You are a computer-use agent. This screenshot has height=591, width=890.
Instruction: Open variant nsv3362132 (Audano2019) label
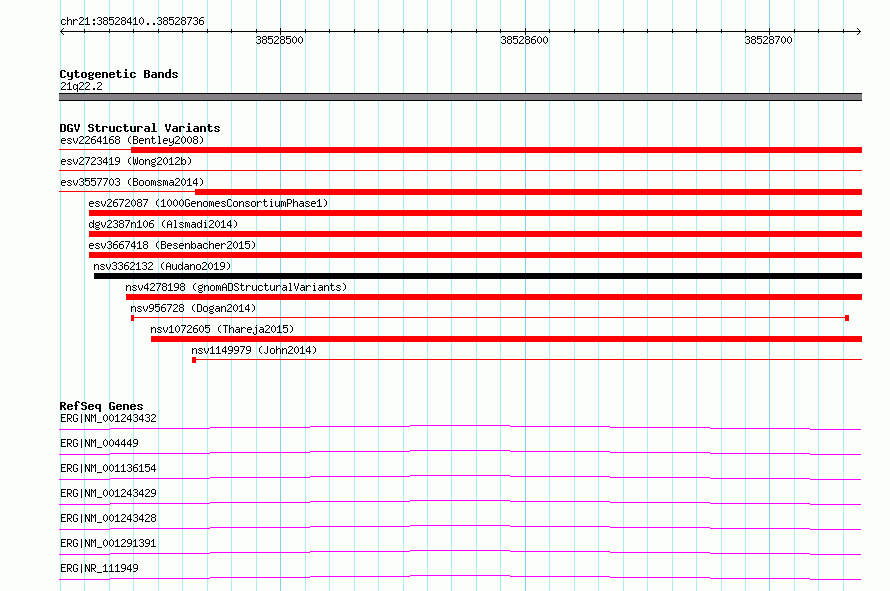(162, 266)
